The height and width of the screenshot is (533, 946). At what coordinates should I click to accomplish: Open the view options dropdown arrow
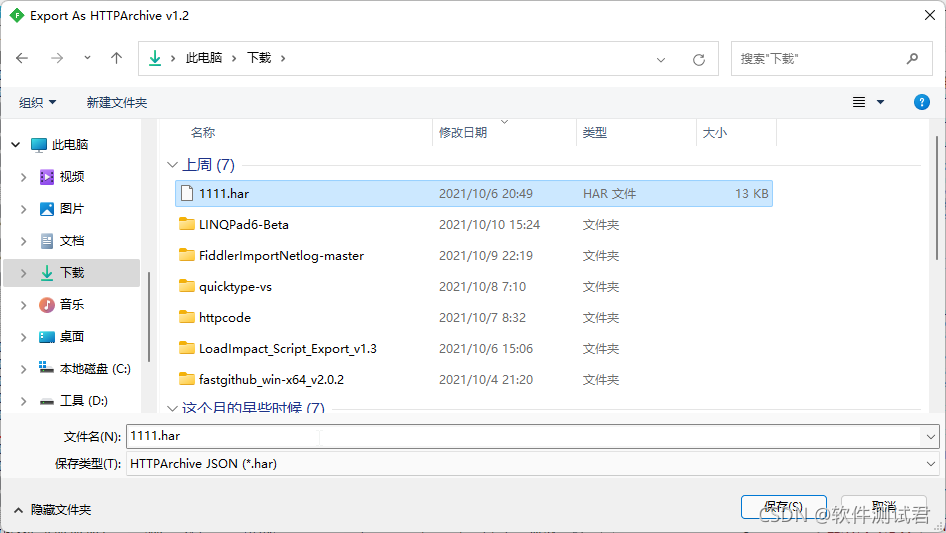click(880, 102)
